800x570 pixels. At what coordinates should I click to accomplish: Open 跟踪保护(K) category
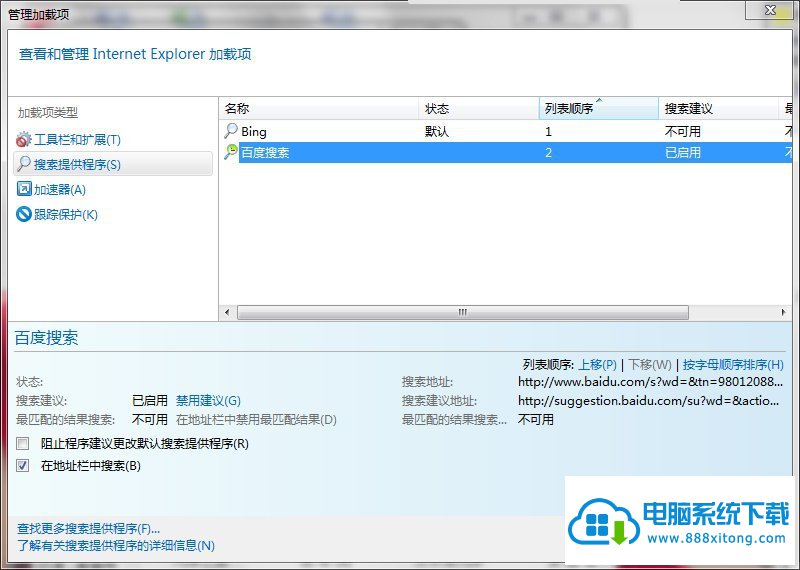[x=65, y=214]
